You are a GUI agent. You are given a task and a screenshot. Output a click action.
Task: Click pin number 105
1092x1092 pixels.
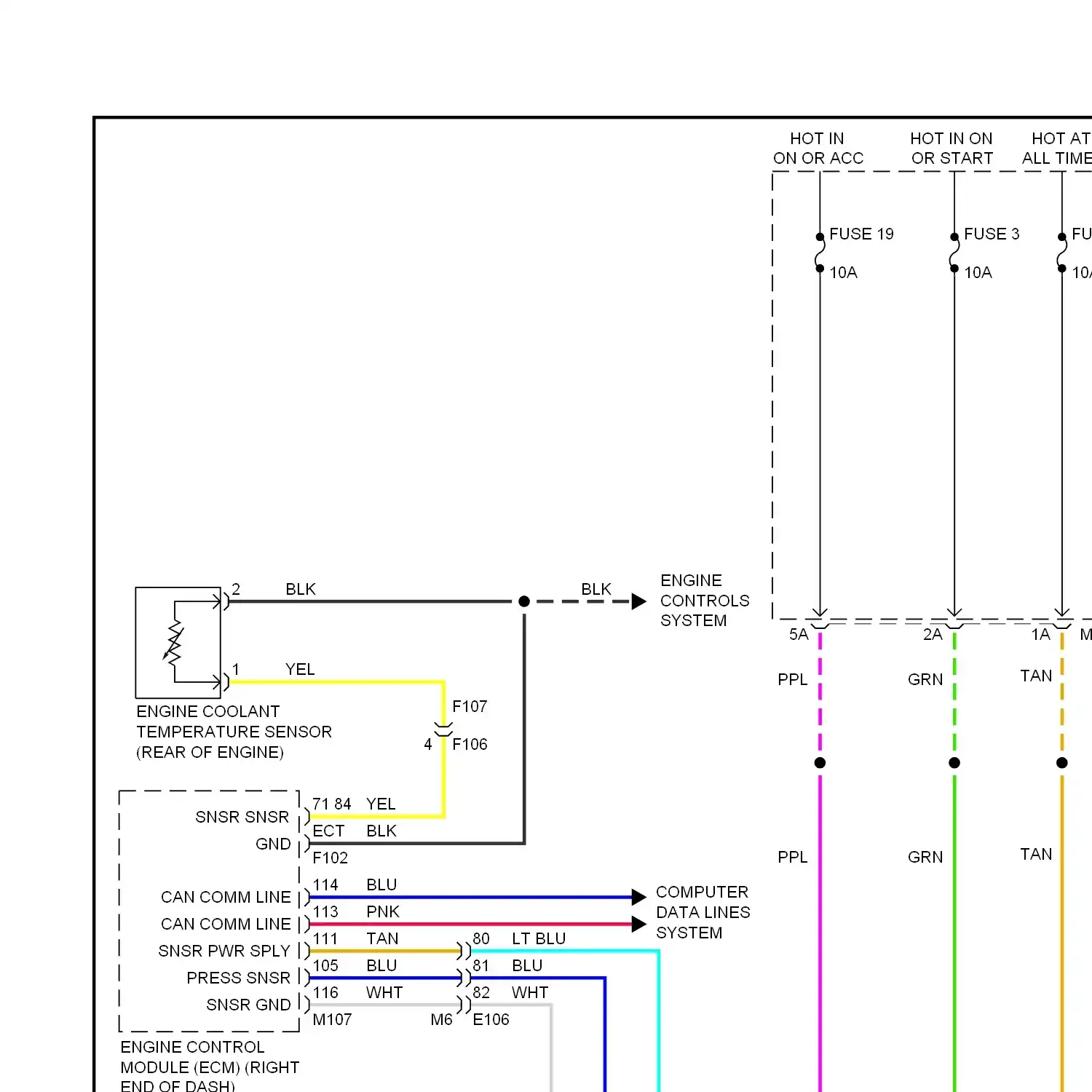(325, 965)
